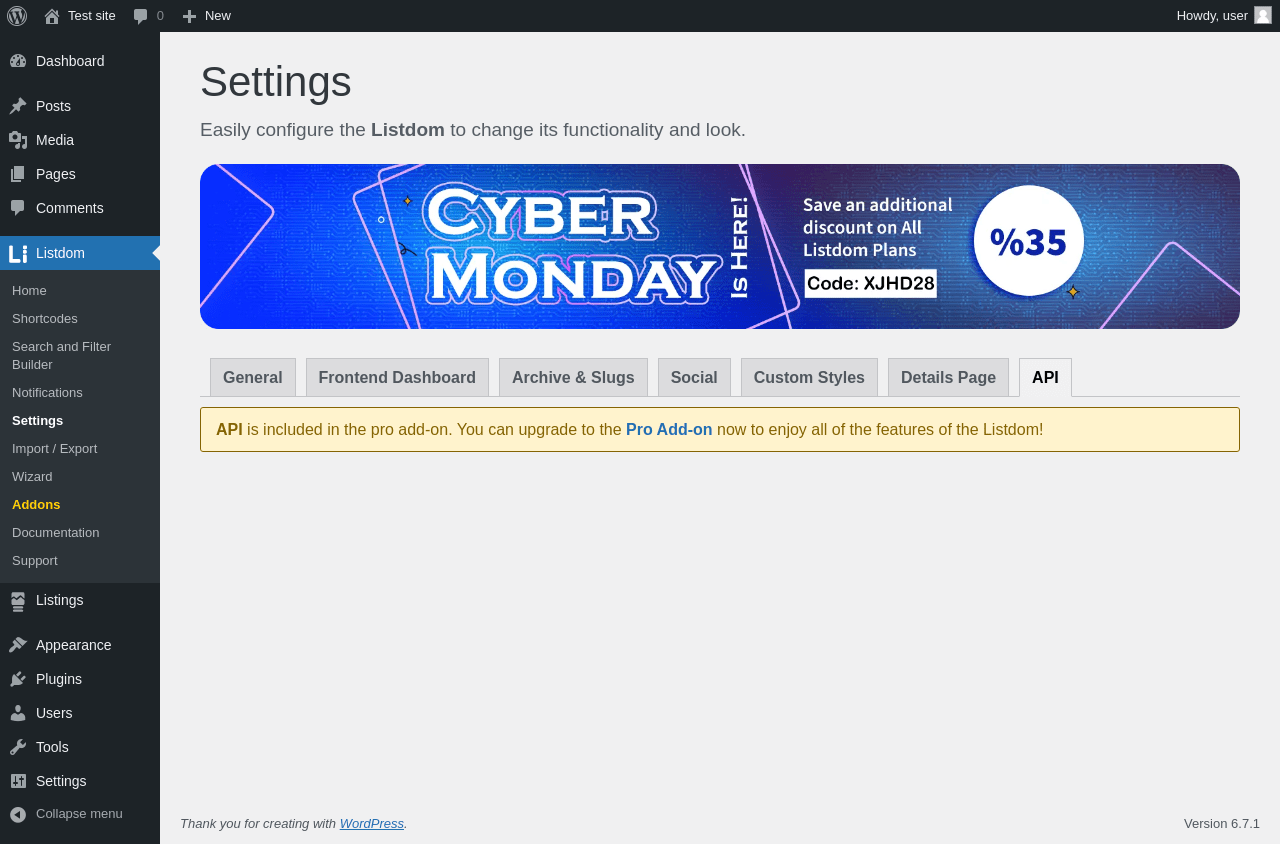Viewport: 1280px width, 844px height.
Task: Launch the Wizard submenu item
Action: [x=32, y=476]
